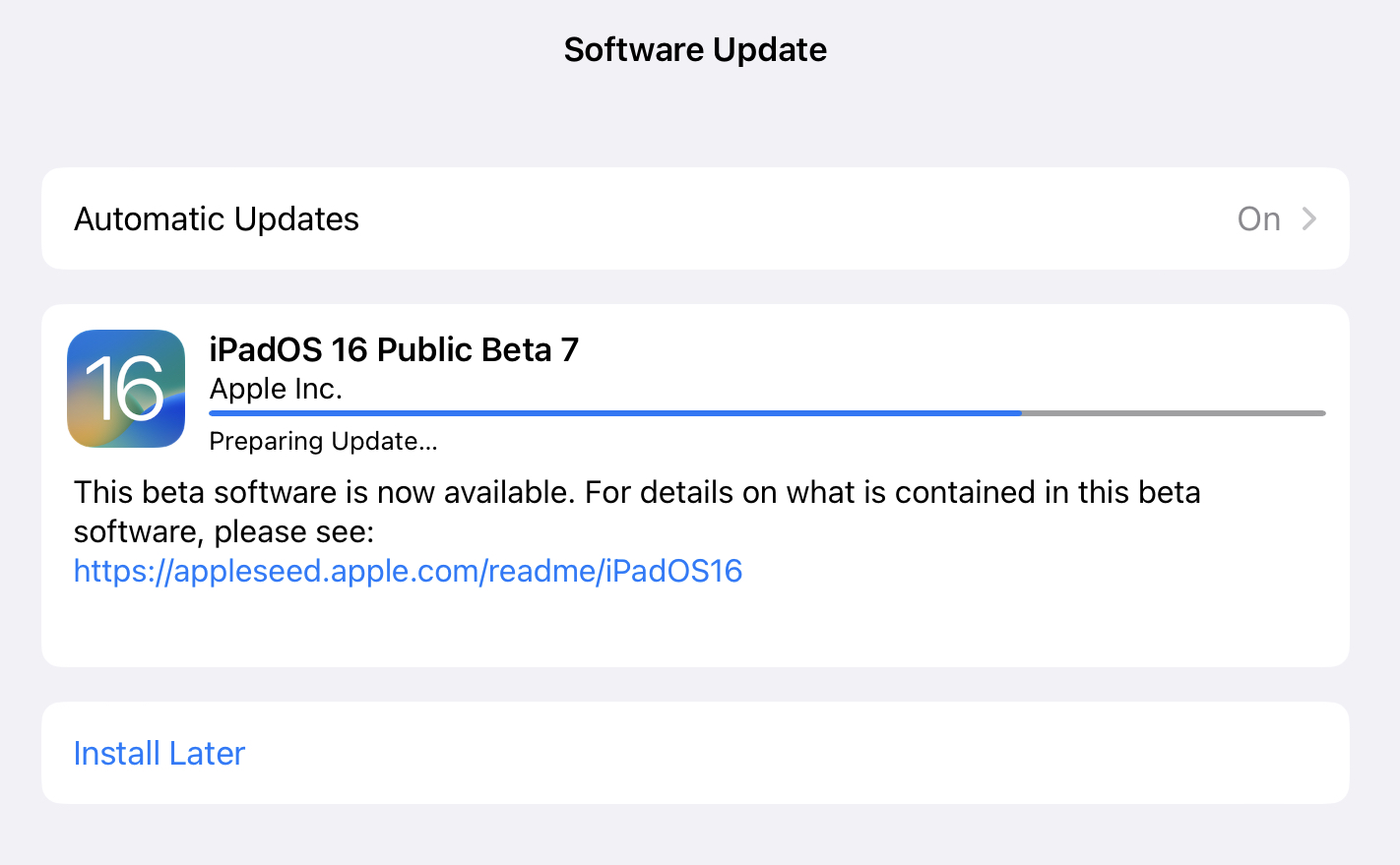Tap the boundary between blue and gray progress
This screenshot has height=865, width=1400.
point(1022,413)
